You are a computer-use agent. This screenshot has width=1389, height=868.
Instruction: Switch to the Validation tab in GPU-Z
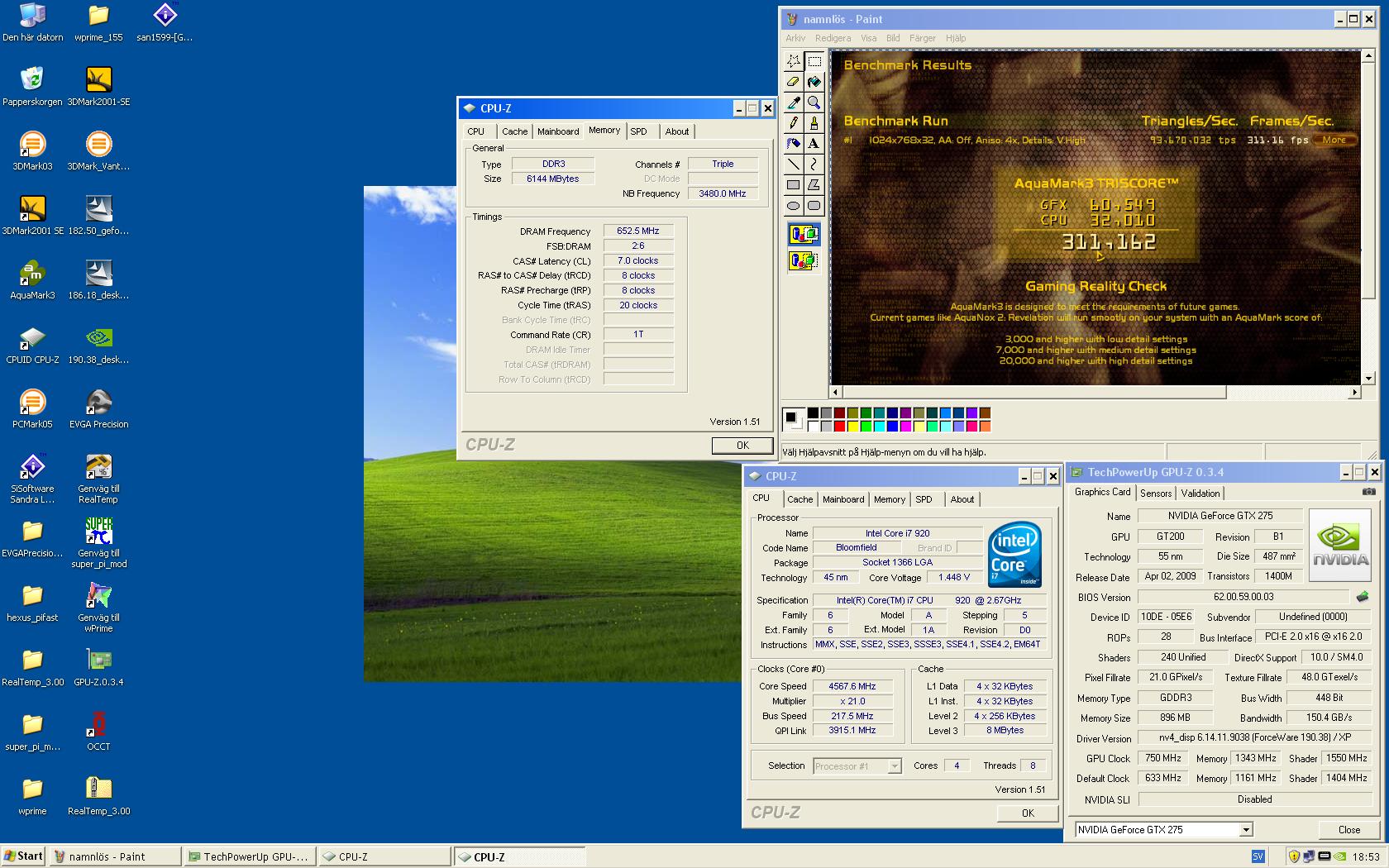[1200, 494]
